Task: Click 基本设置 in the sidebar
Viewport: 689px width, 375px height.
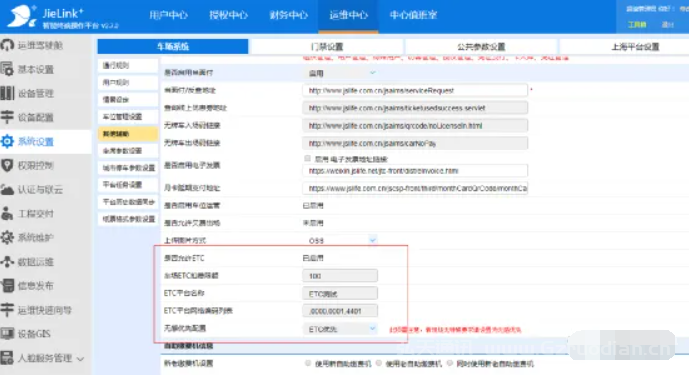Action: [x=36, y=69]
